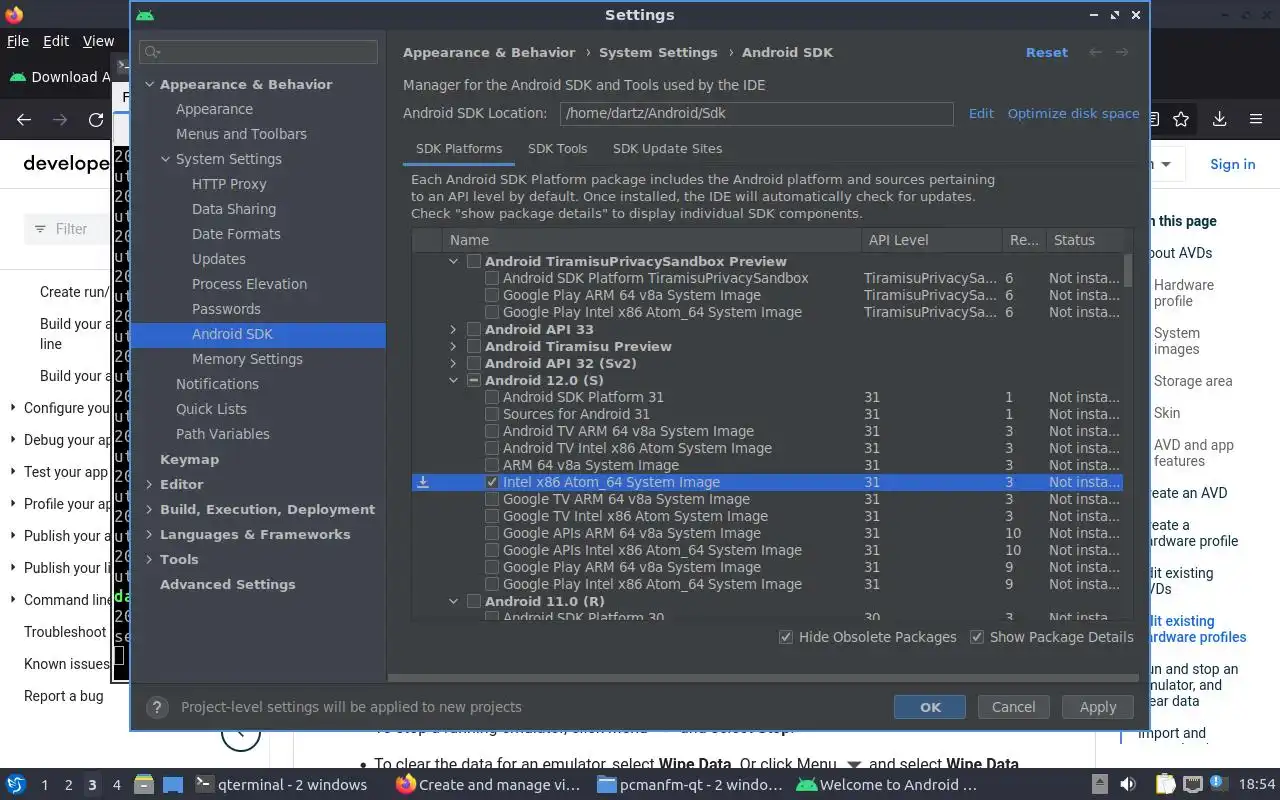Image resolution: width=1280 pixels, height=800 pixels.
Task: Open the Edit menu in Firefox
Action: (x=56, y=41)
